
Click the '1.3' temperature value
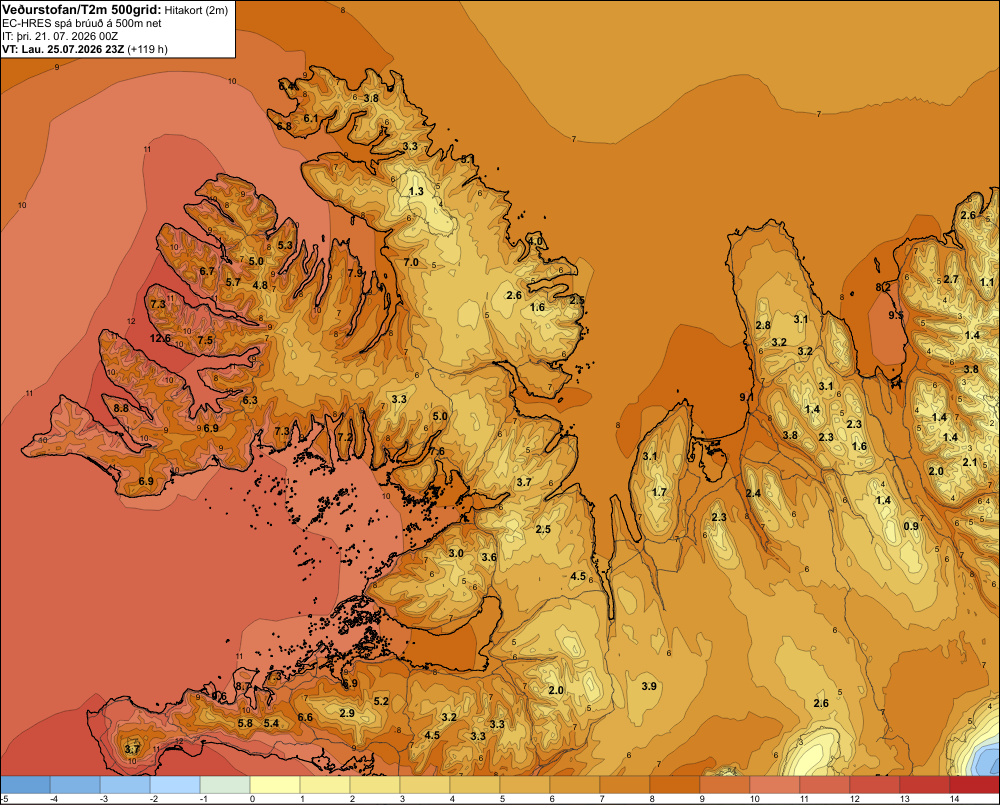tap(416, 191)
